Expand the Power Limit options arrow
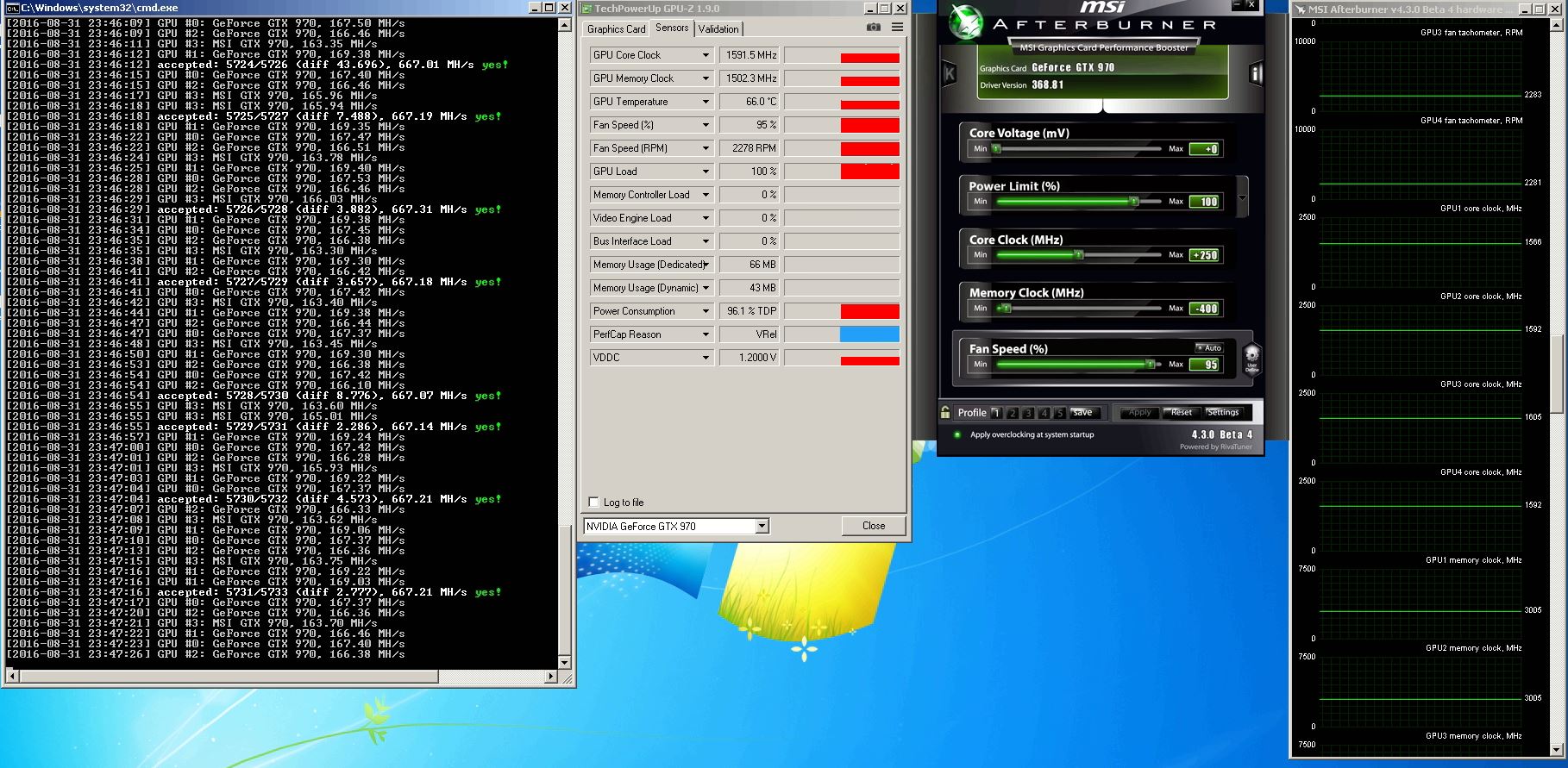Screen dimensions: 1568x768 point(1242,197)
